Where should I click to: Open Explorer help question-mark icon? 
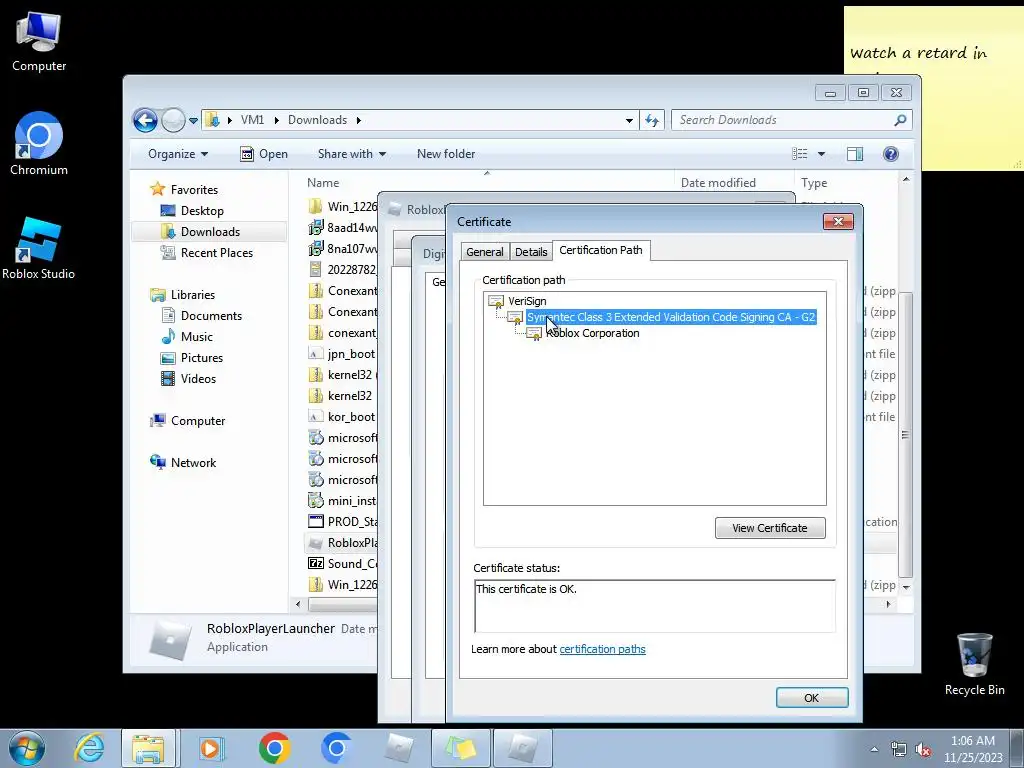point(891,154)
